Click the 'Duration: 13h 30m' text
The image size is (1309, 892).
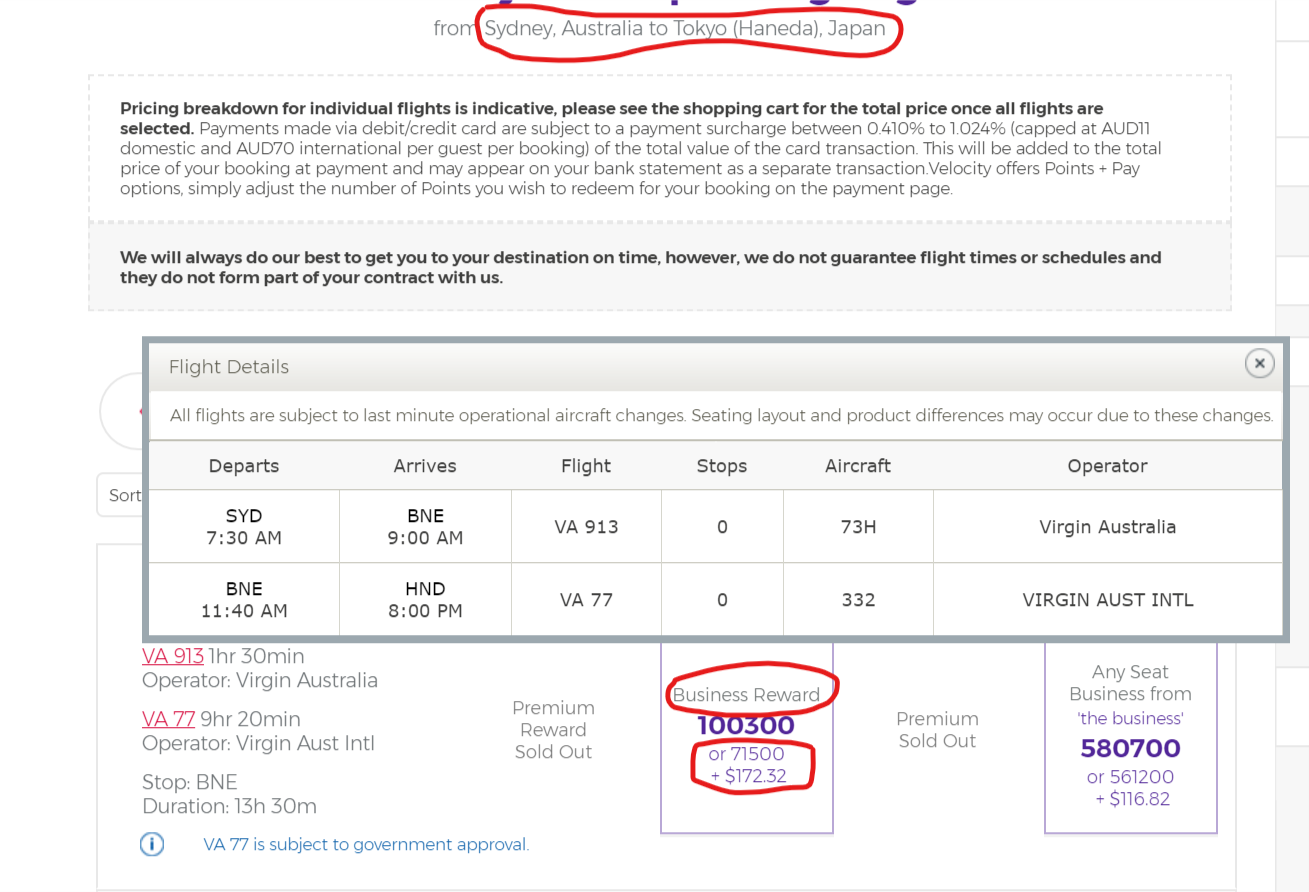(229, 806)
